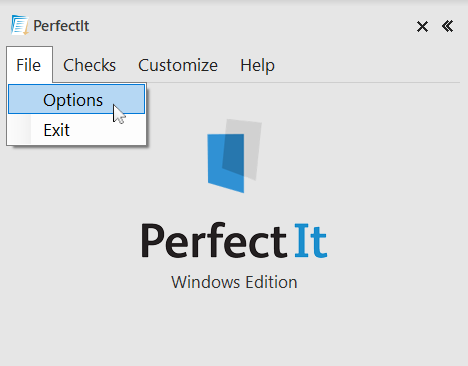Choose Exit from the File menu

tap(77, 130)
